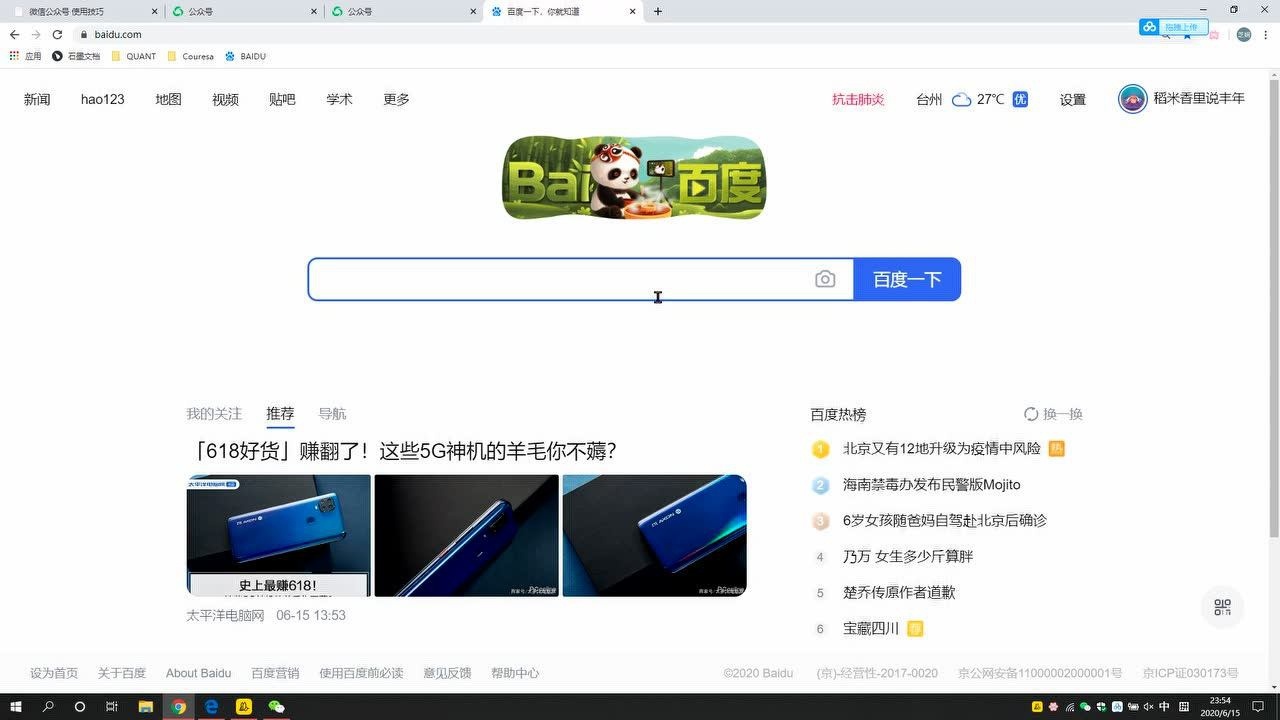
Task: Click the user avatar 稻米香里说丰年
Action: (x=1132, y=99)
